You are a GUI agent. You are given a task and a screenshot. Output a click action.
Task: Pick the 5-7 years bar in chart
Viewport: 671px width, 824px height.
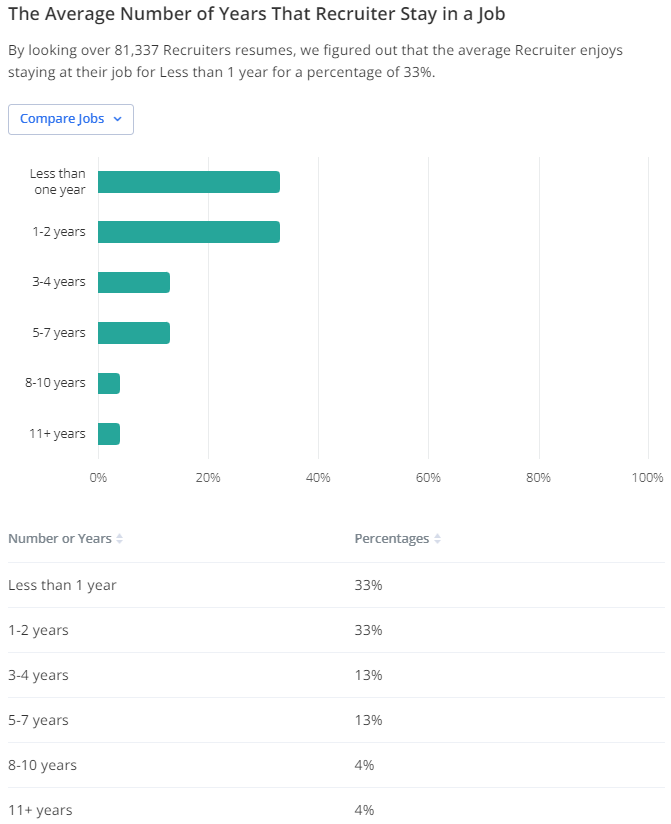coord(134,333)
